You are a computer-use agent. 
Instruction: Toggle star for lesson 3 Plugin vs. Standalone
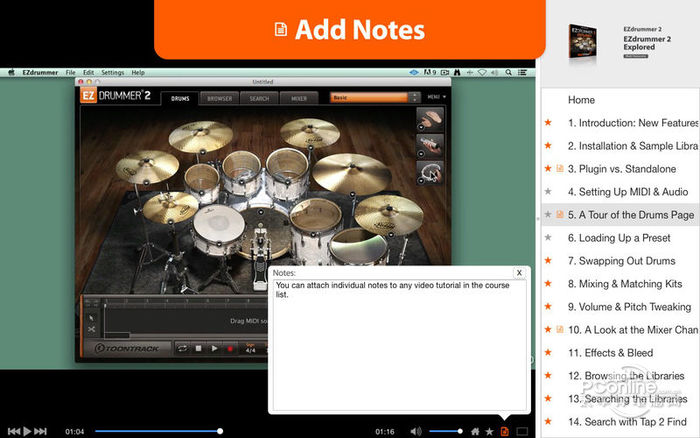tap(548, 168)
